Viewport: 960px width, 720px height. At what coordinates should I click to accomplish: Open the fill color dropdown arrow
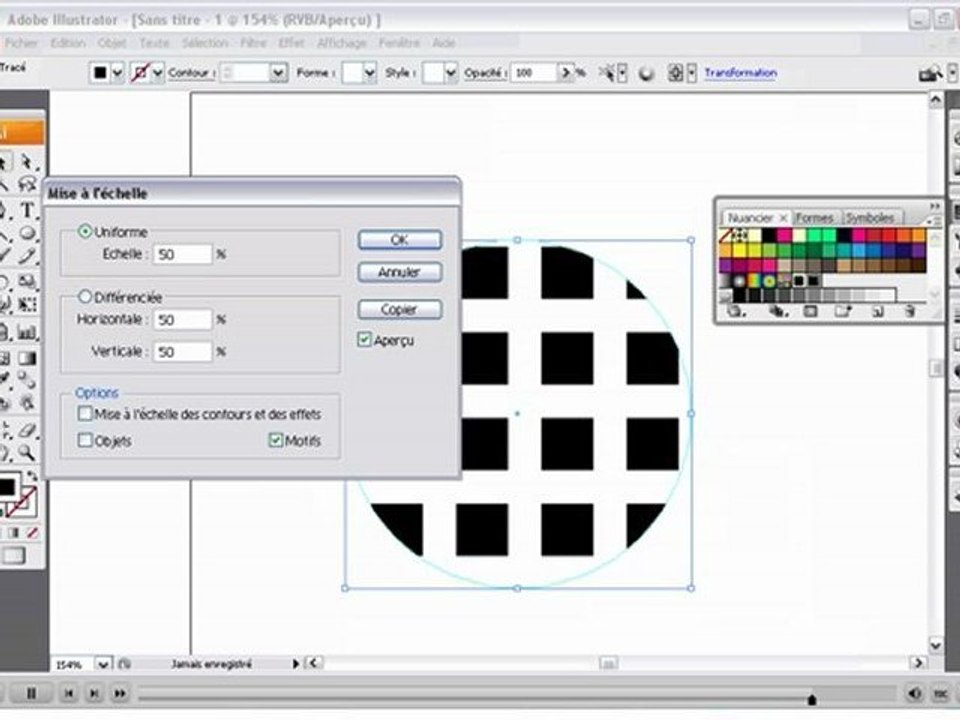pyautogui.click(x=118, y=73)
